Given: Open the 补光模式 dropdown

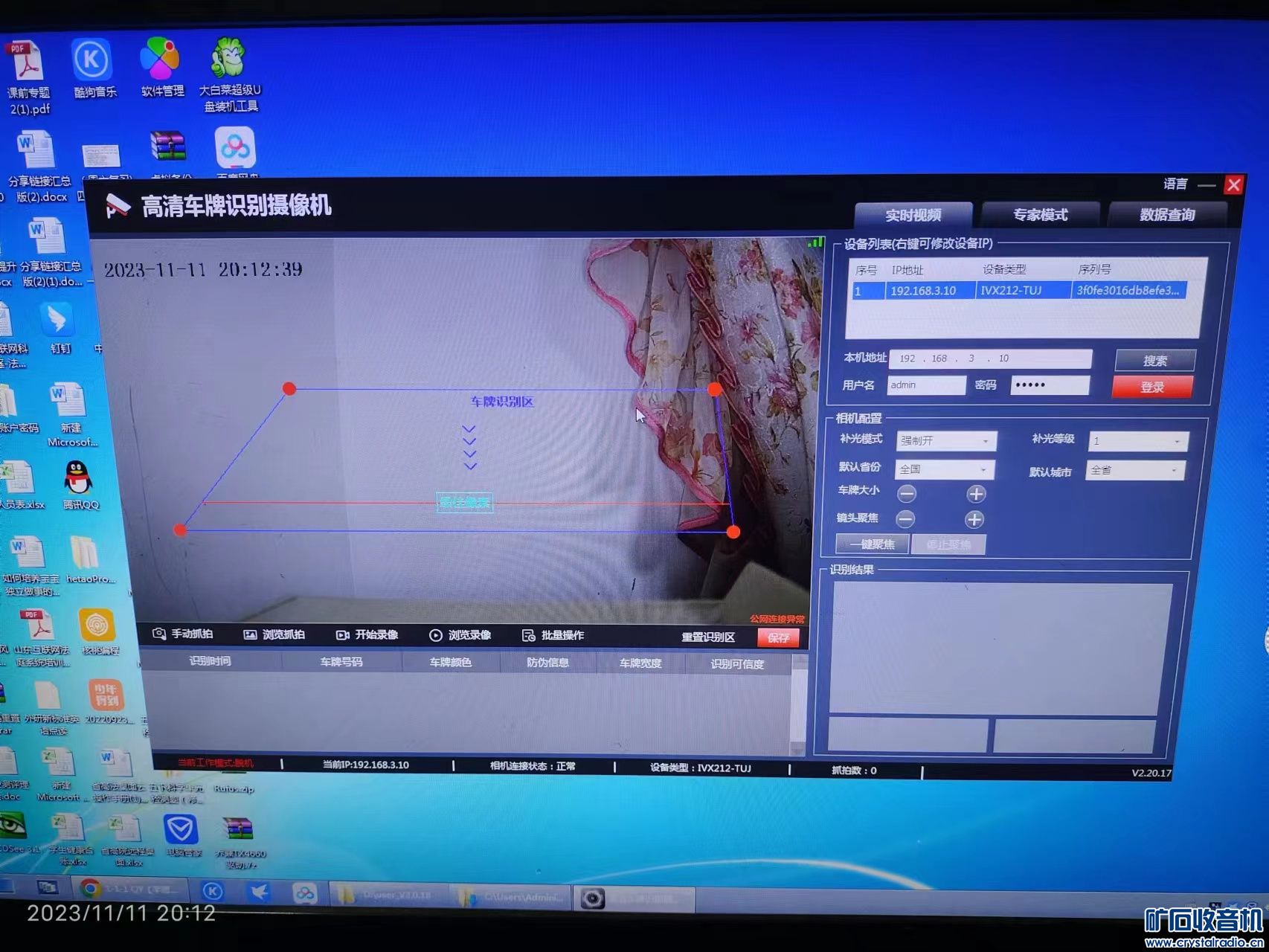Looking at the screenshot, I should [946, 441].
